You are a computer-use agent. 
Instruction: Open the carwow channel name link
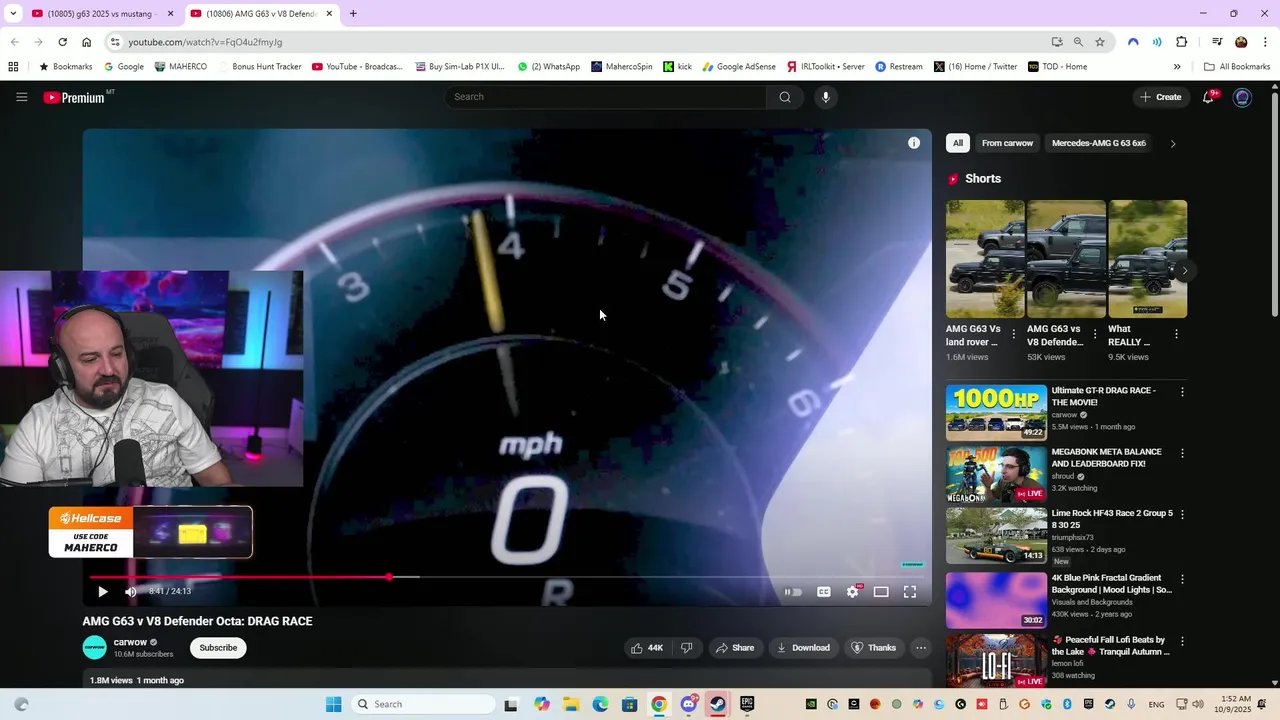[x=130, y=642]
